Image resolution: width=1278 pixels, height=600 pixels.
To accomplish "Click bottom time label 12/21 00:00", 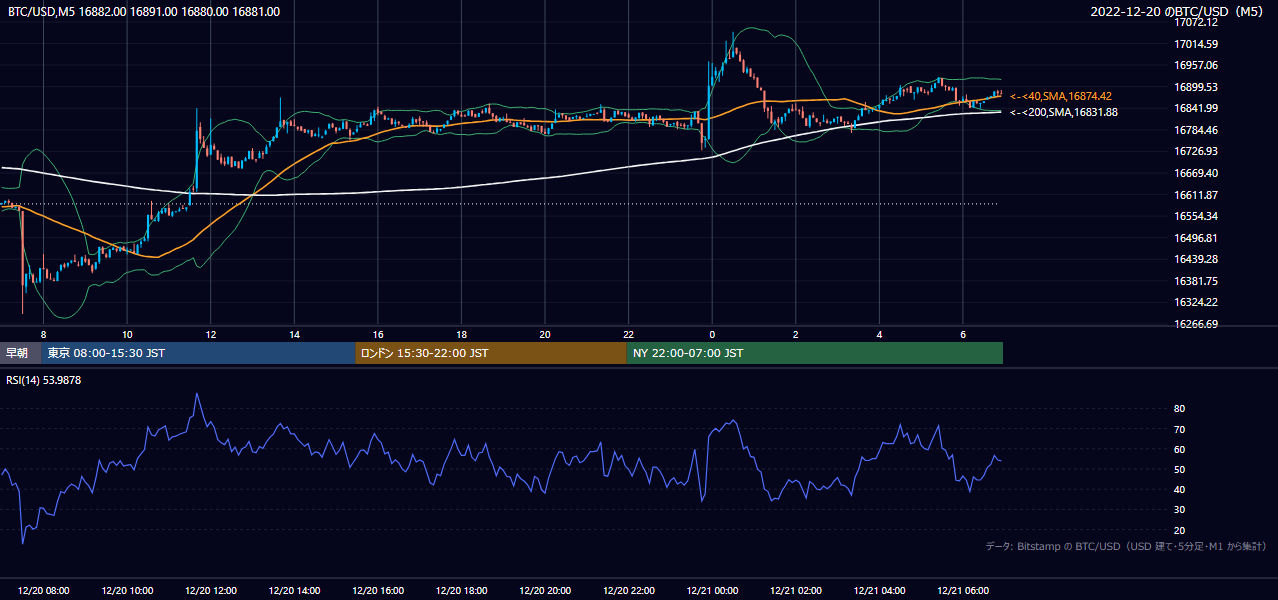I will point(712,591).
